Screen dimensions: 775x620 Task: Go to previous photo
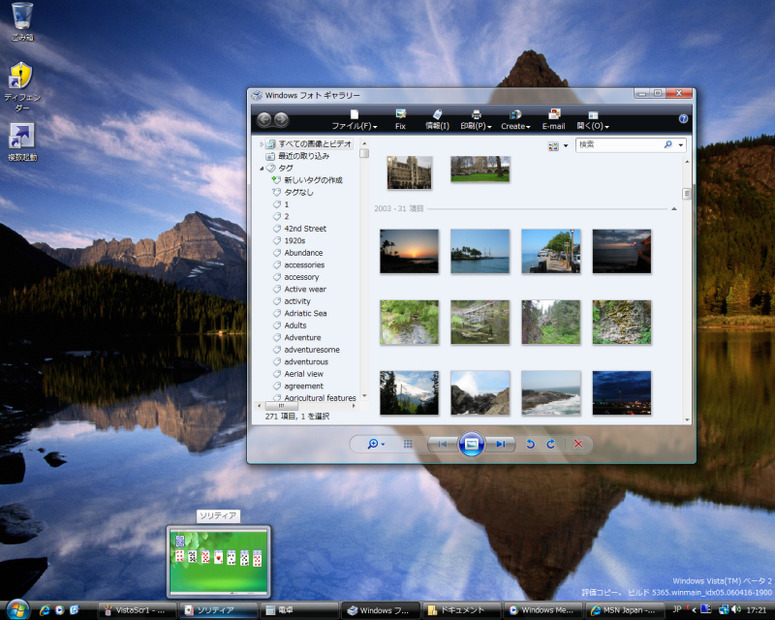tap(442, 444)
